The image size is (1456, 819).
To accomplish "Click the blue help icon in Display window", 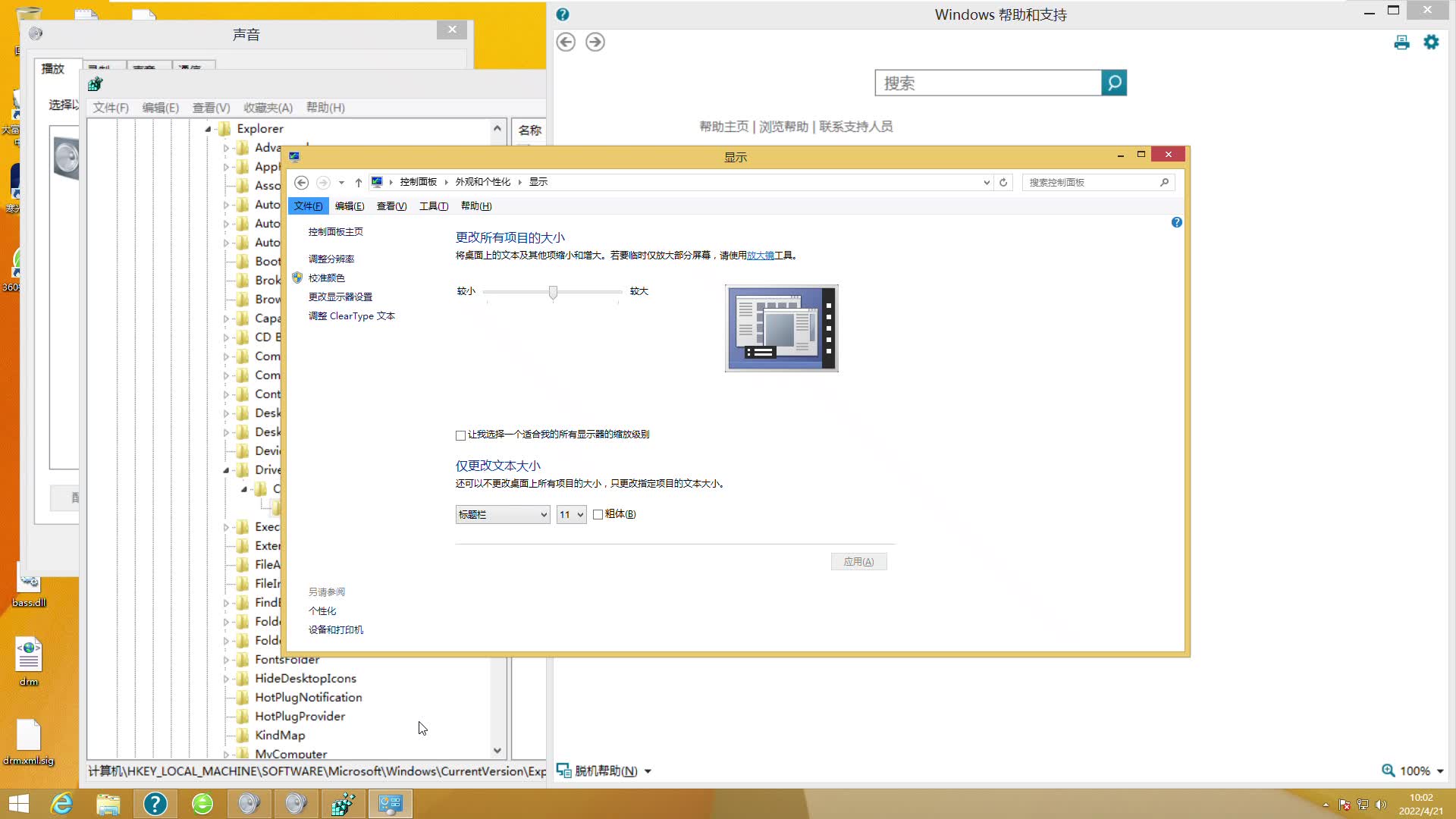I will (x=1176, y=222).
